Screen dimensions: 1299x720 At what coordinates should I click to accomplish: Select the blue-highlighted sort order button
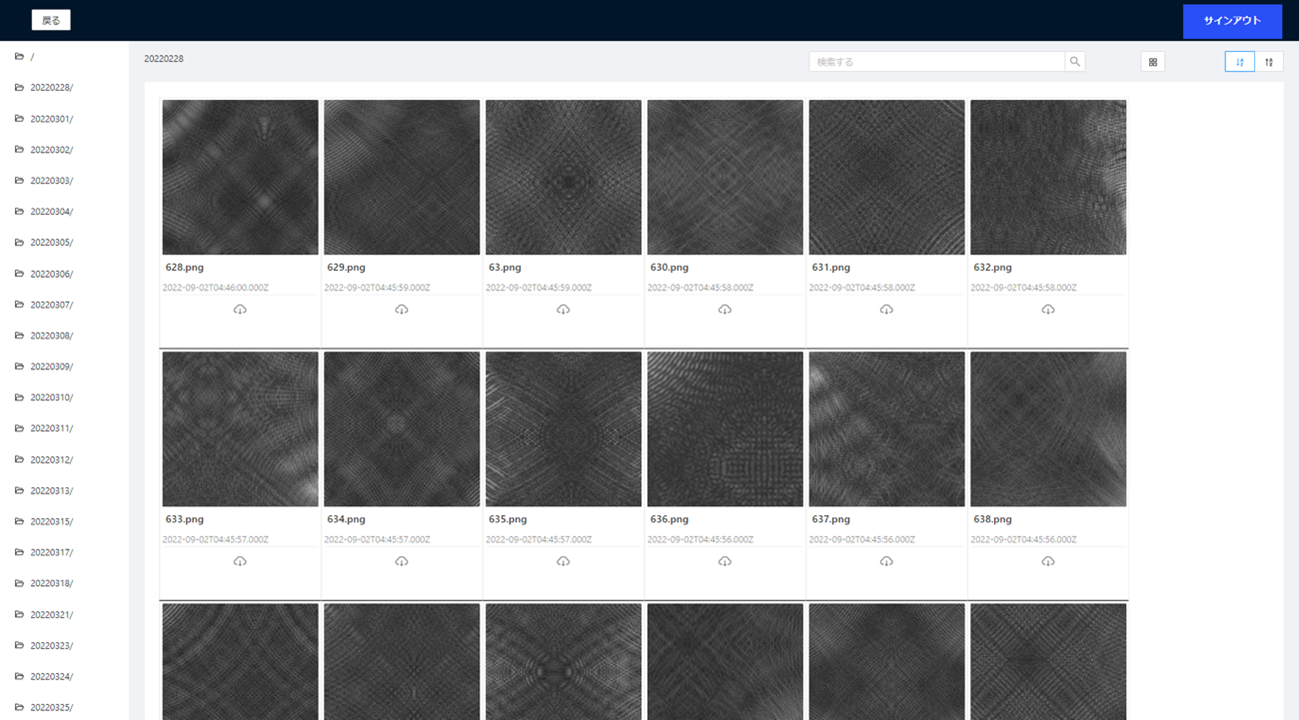[x=1240, y=62]
